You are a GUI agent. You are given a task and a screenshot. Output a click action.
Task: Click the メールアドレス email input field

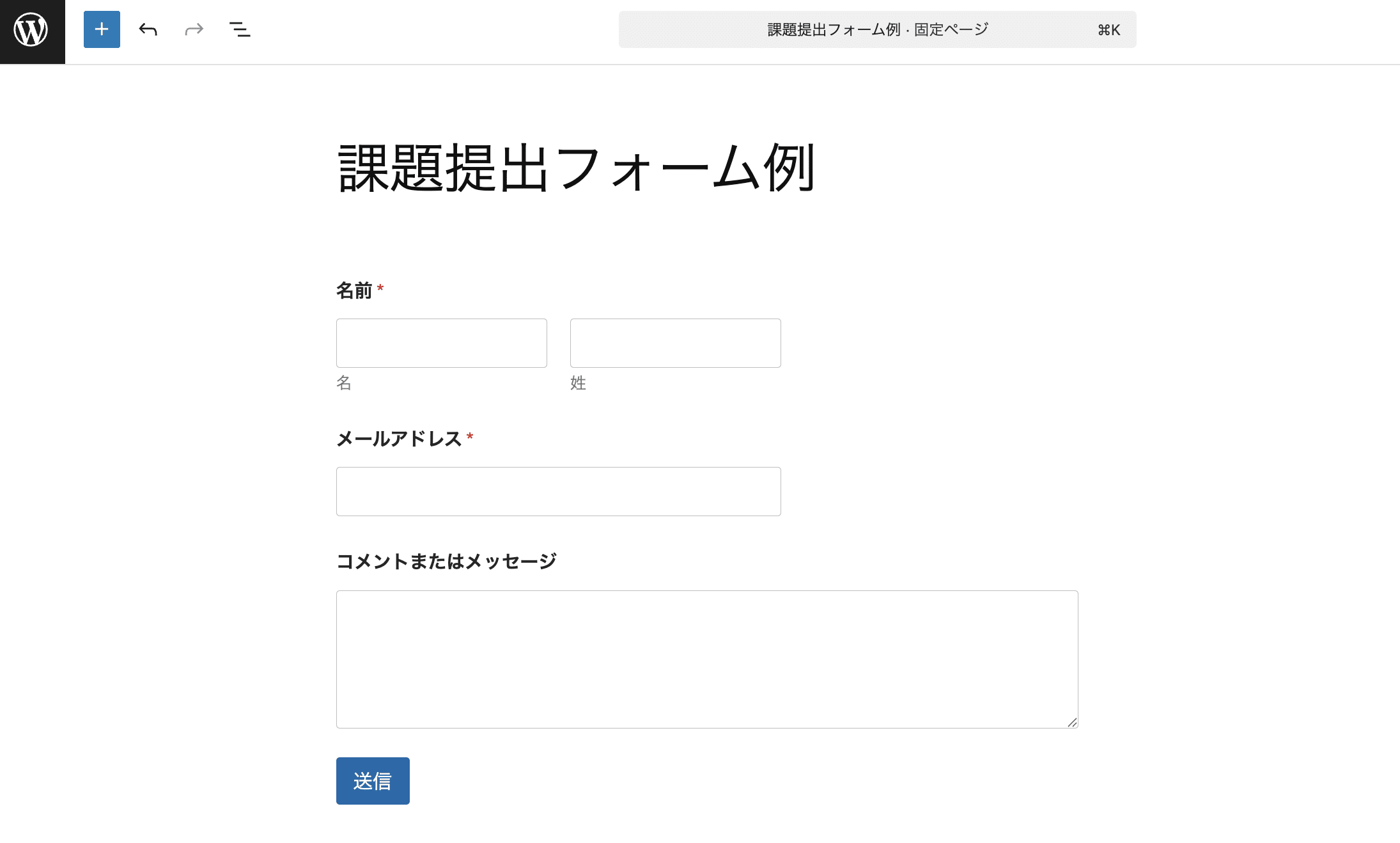point(558,491)
